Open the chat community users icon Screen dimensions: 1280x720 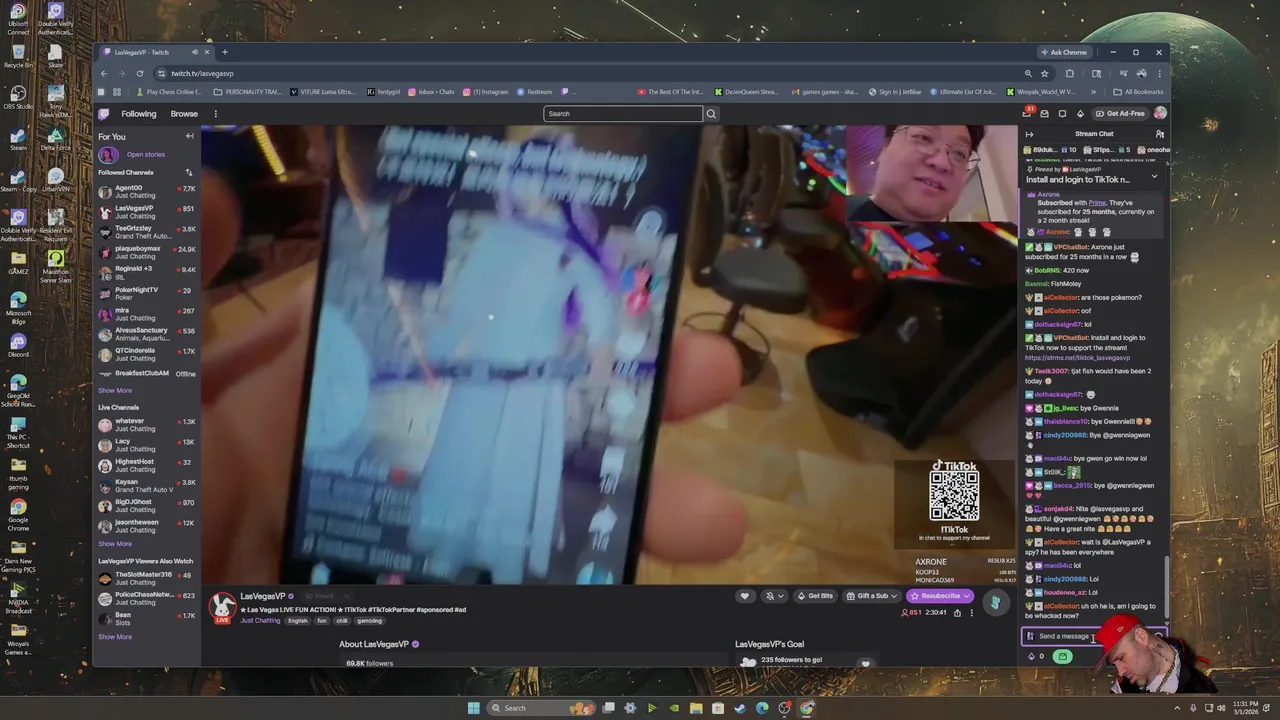tap(1160, 134)
